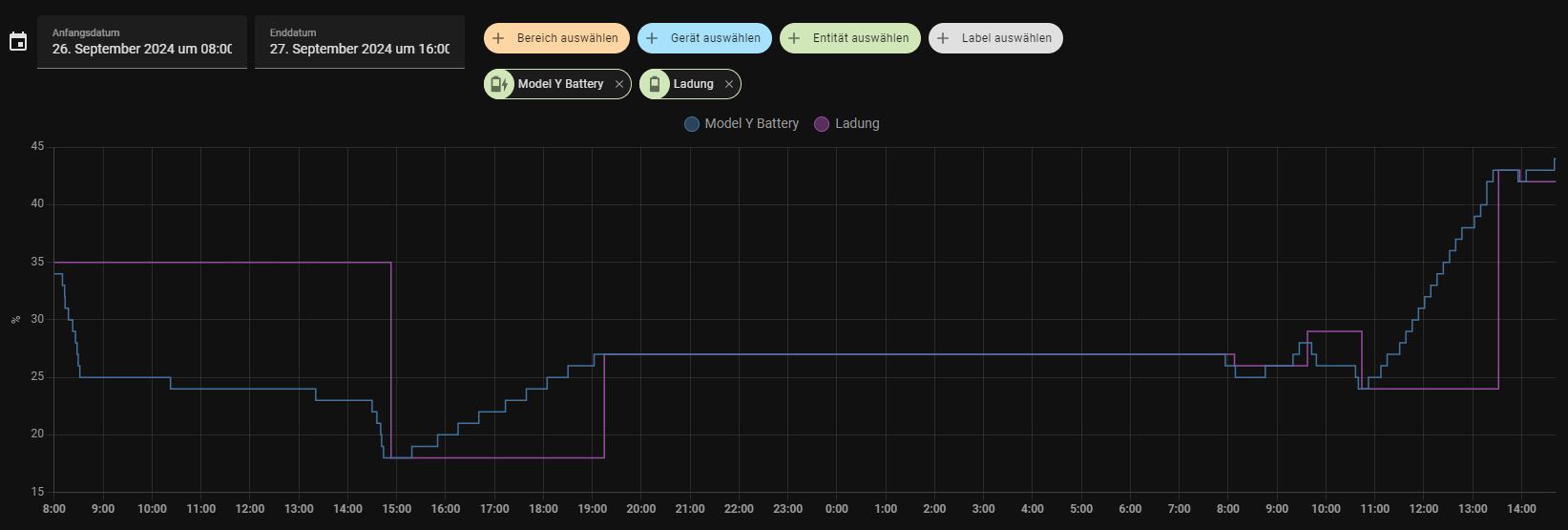Click the 35 y-axis value label
The height and width of the screenshot is (530, 1568).
37,262
